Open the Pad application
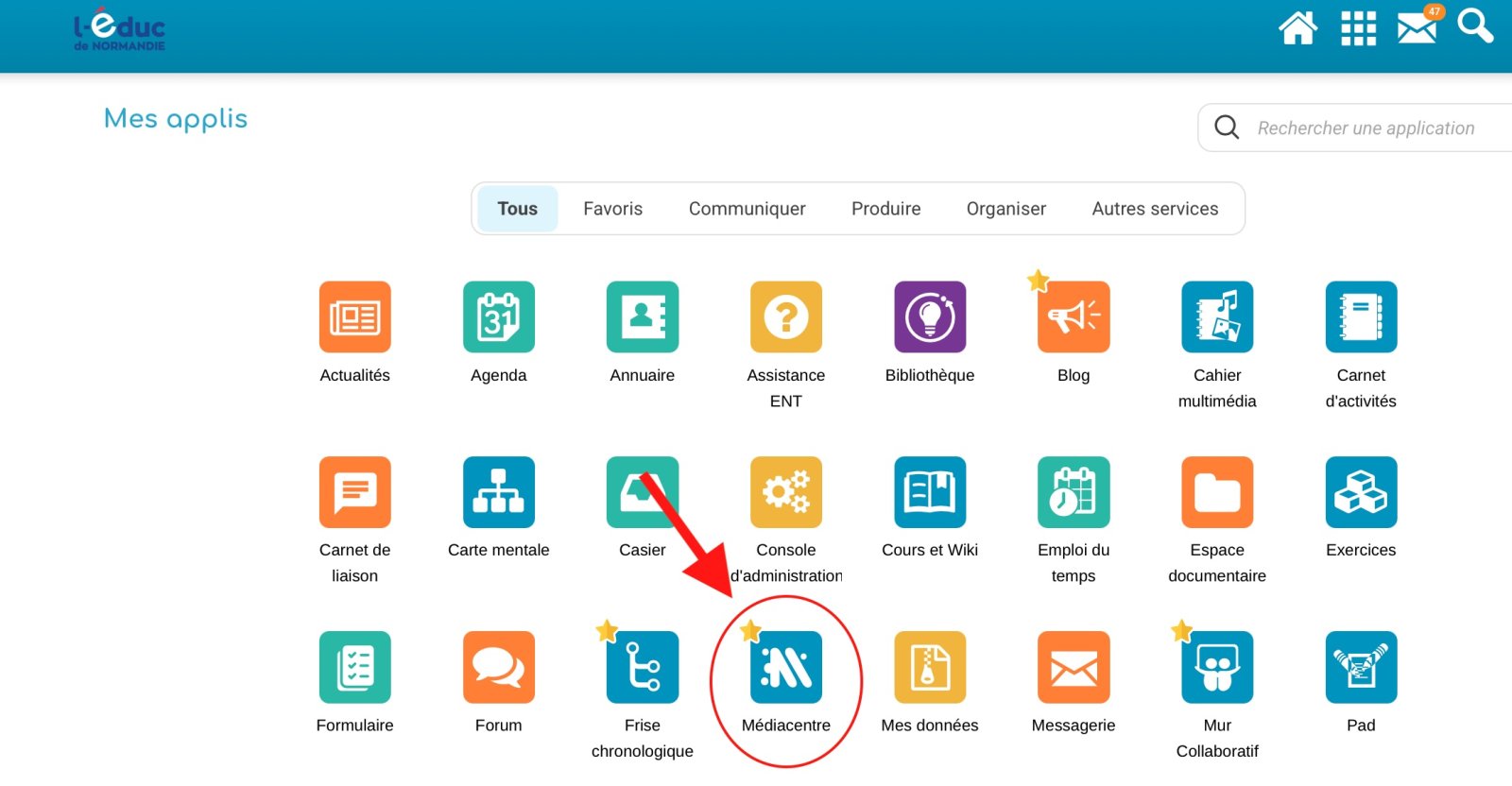The height and width of the screenshot is (786, 1512). tap(1360, 667)
